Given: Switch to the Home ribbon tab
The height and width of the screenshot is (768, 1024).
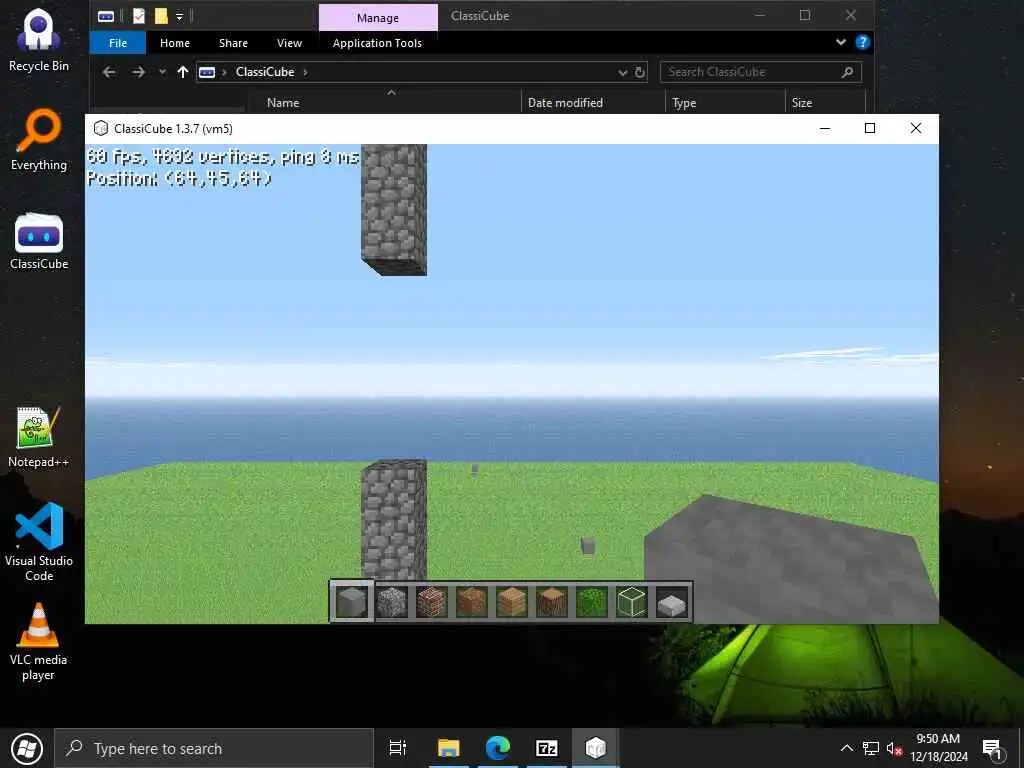Looking at the screenshot, I should (175, 43).
